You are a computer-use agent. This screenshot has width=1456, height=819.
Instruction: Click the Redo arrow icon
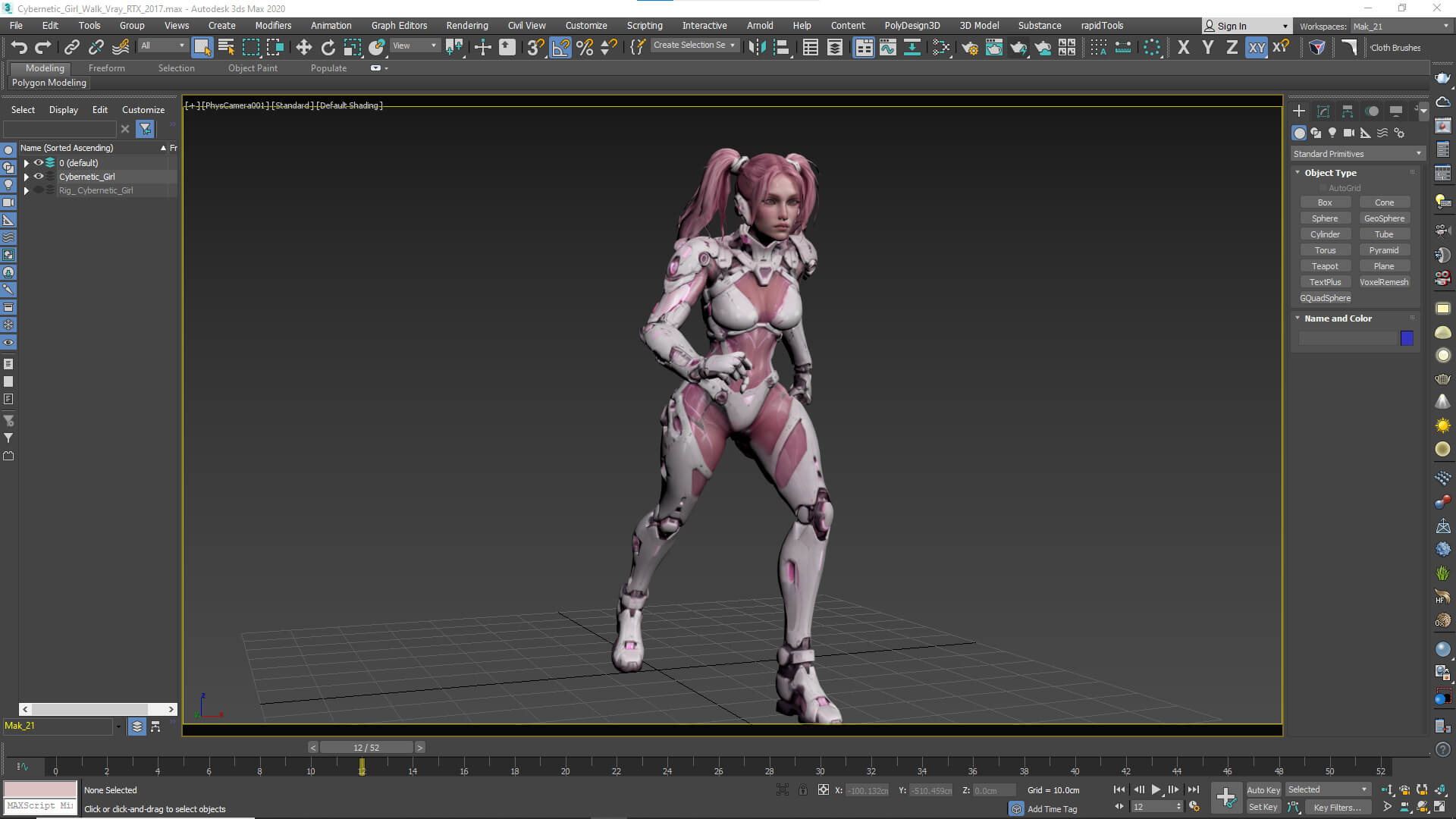[43, 48]
